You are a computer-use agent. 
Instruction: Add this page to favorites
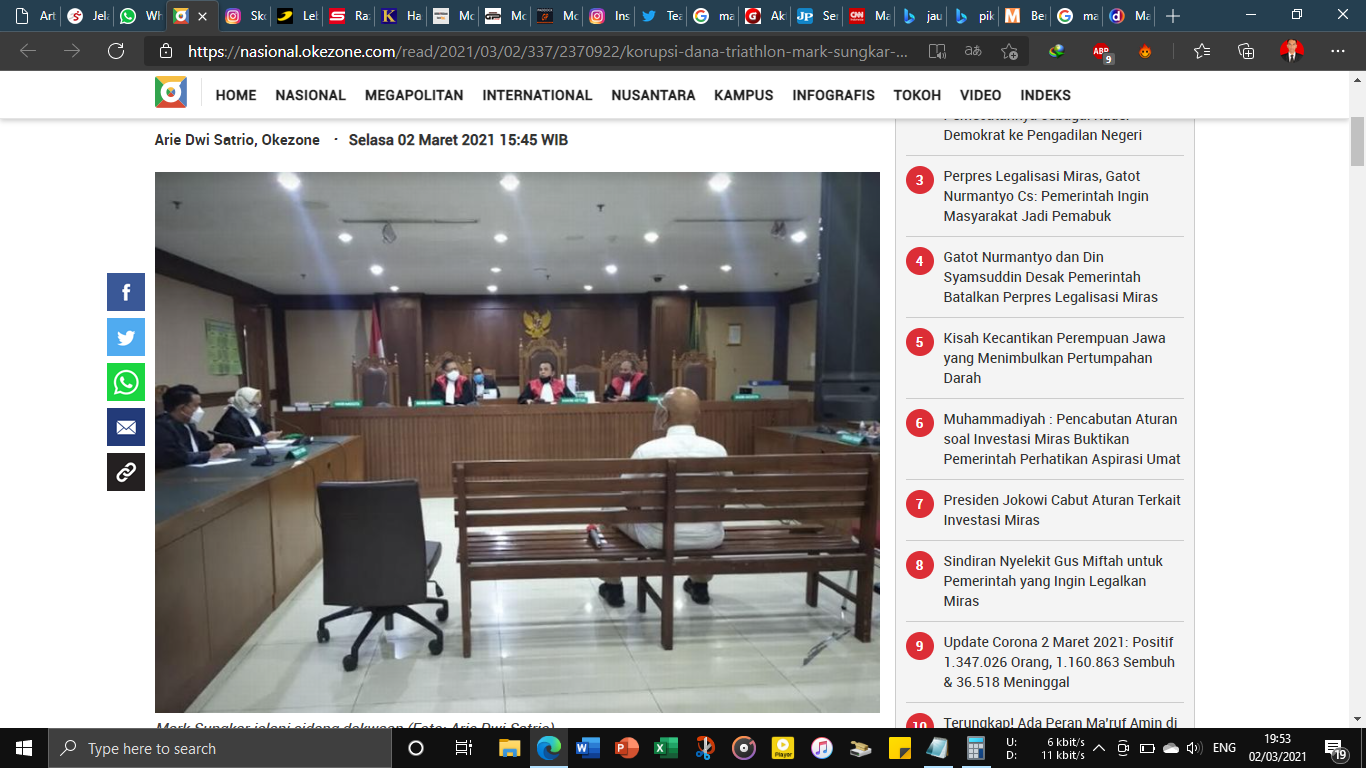tap(1009, 51)
